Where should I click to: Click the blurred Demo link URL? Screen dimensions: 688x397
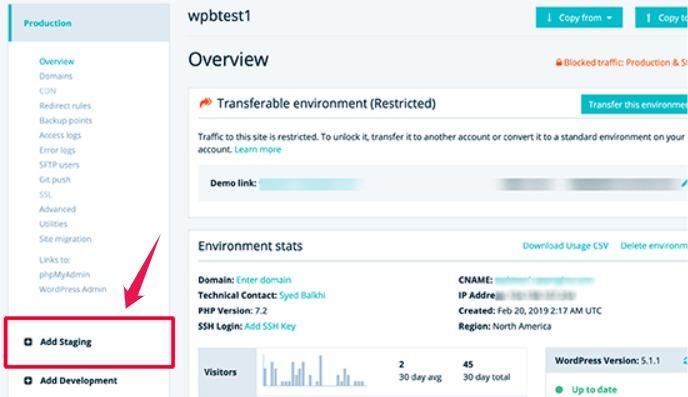[311, 184]
